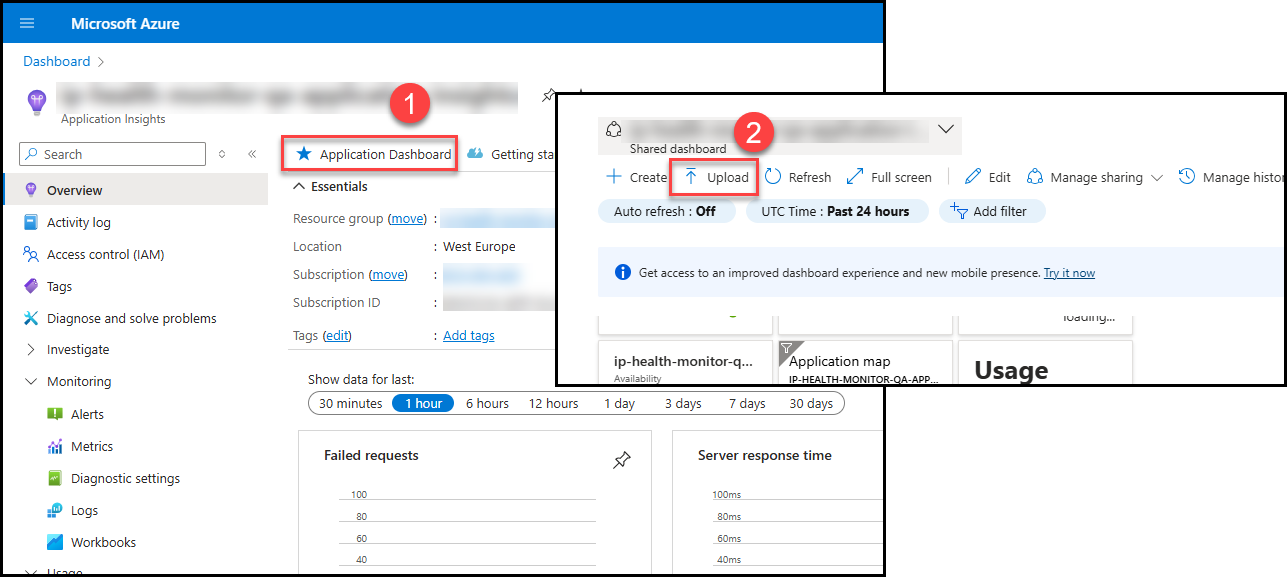1287x577 pixels.
Task: Select the 1 day time range
Action: [619, 403]
